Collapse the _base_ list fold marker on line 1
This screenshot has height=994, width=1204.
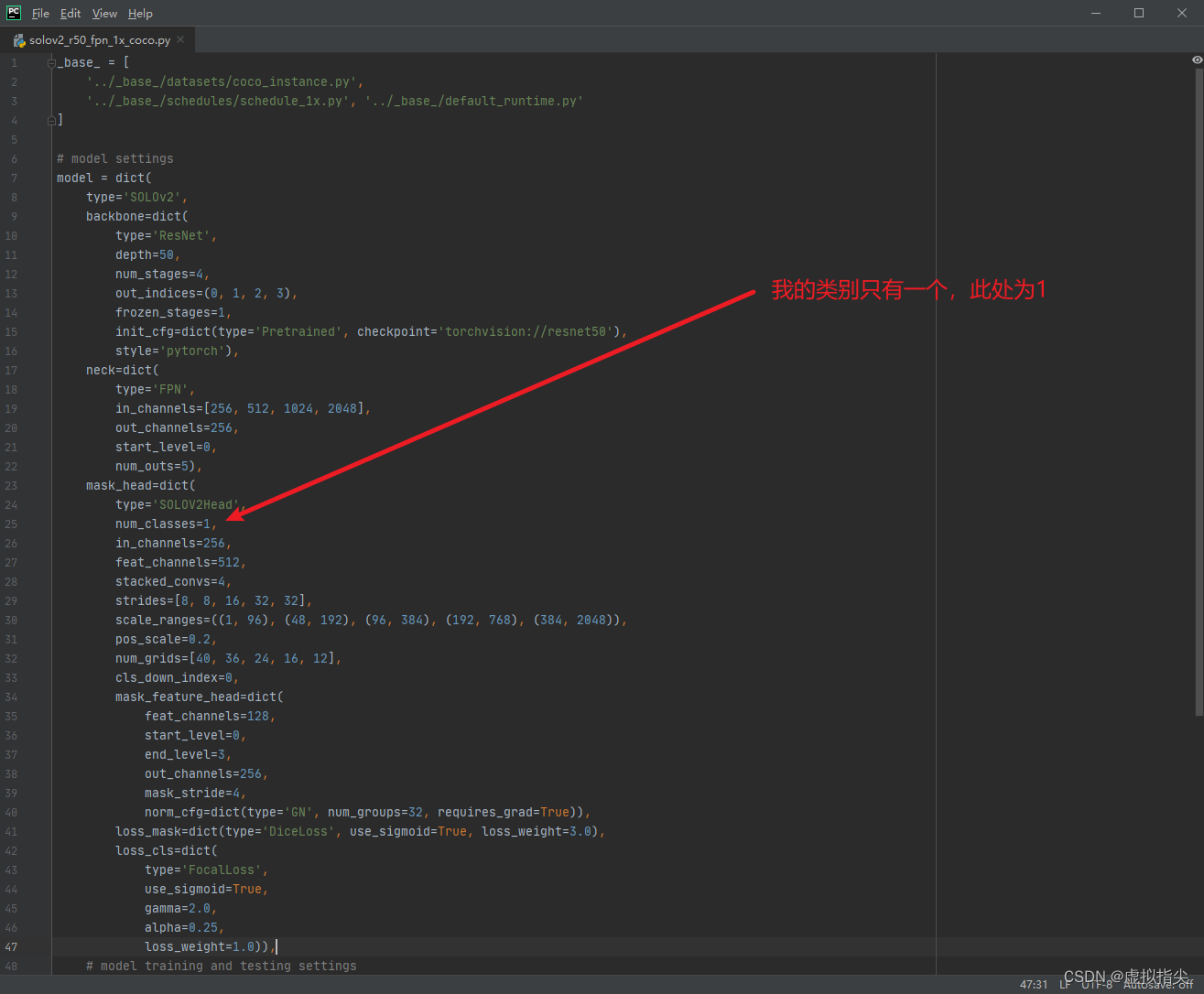(x=51, y=62)
